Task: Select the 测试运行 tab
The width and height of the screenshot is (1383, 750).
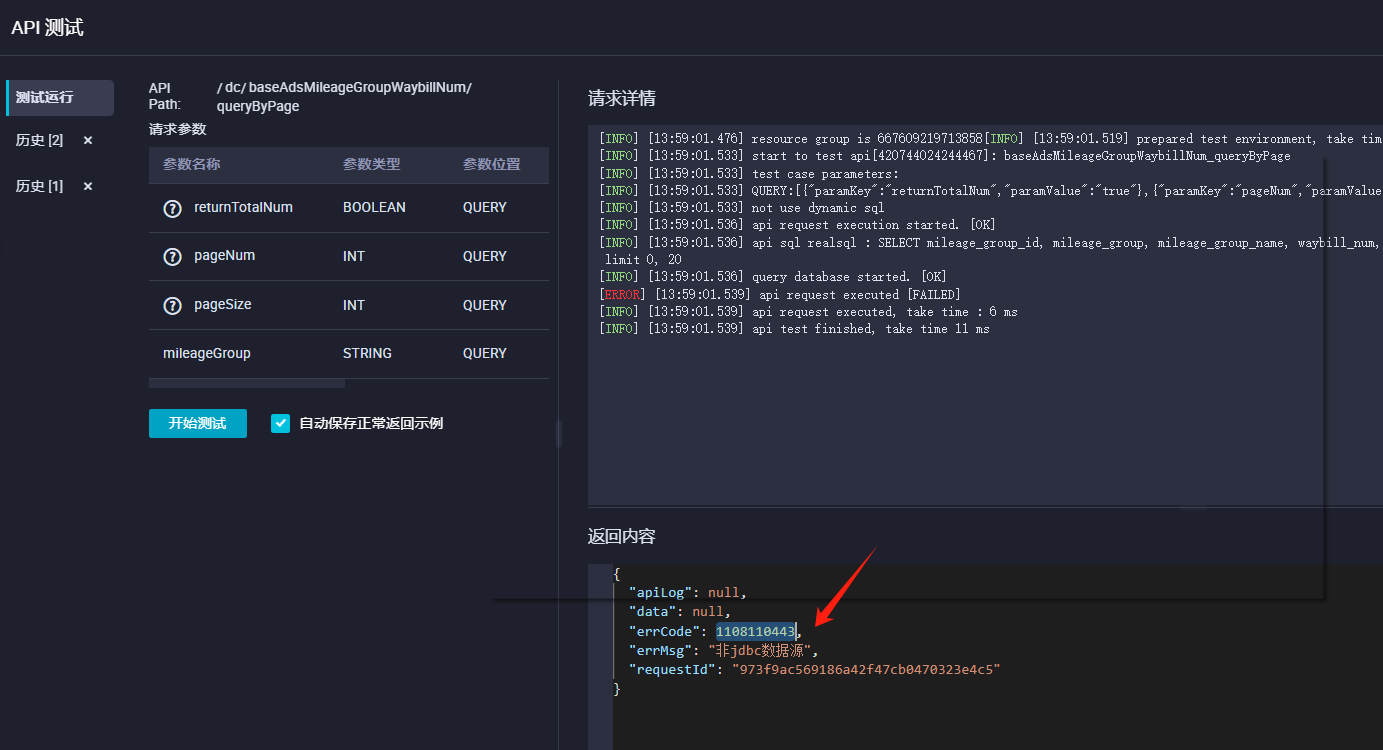Action: (x=60, y=98)
